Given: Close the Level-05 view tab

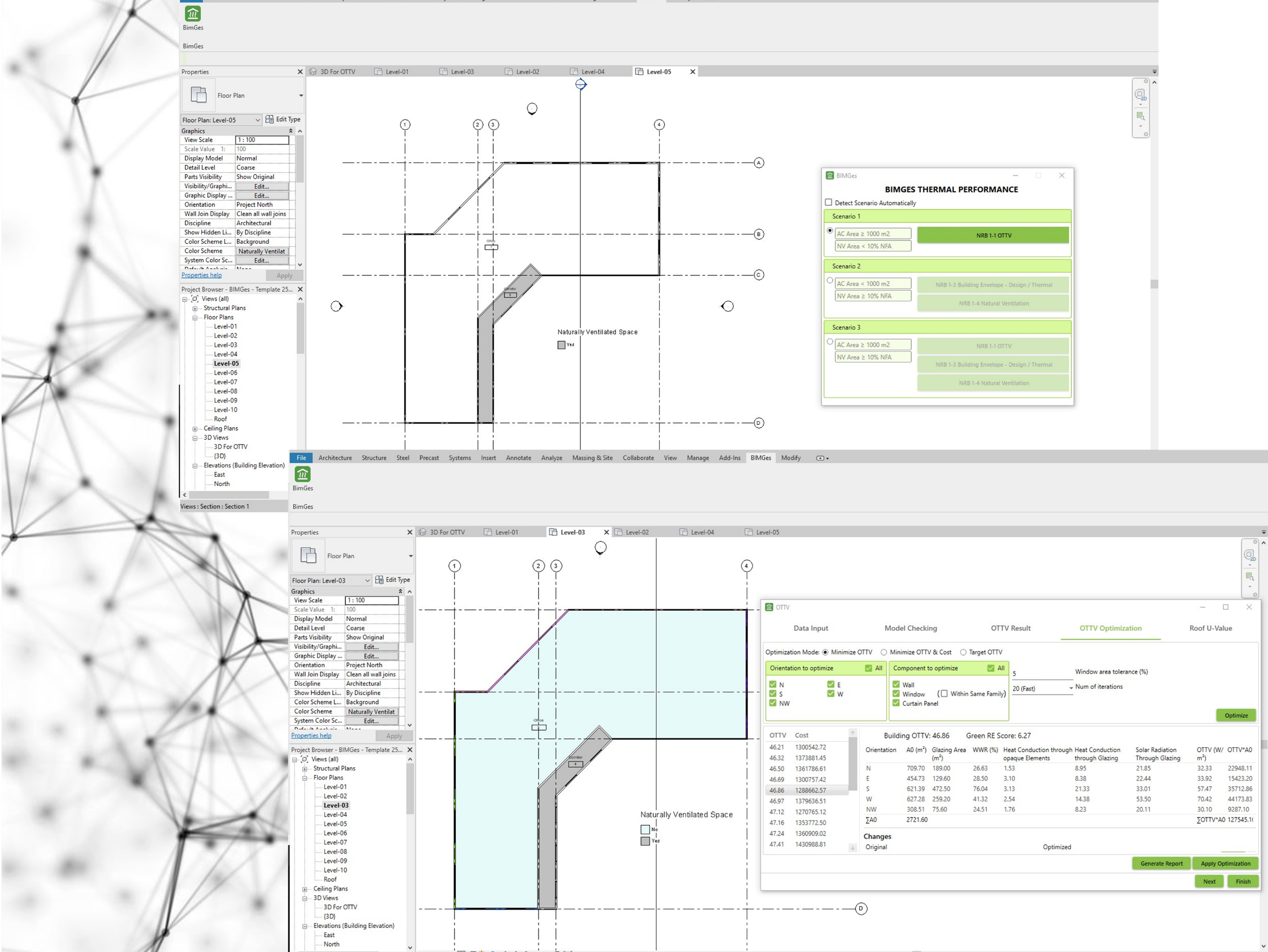Looking at the screenshot, I should point(692,72).
